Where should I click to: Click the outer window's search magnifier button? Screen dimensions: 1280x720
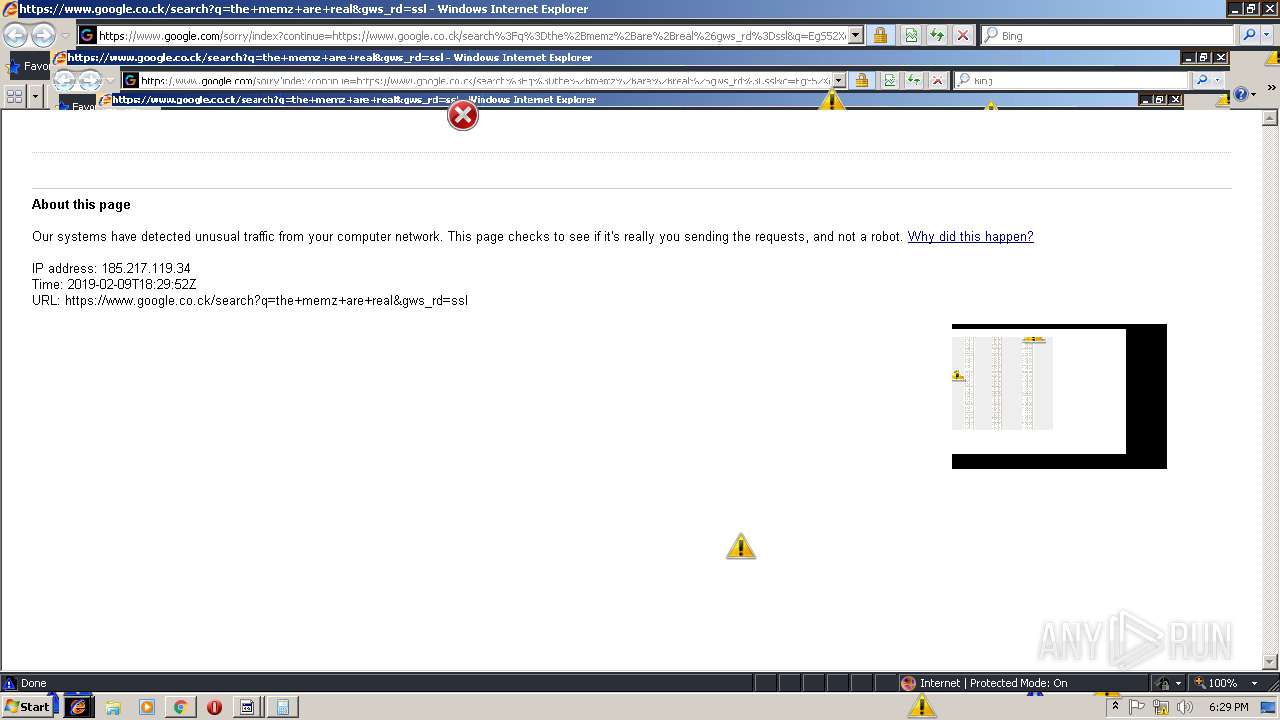(x=1248, y=36)
